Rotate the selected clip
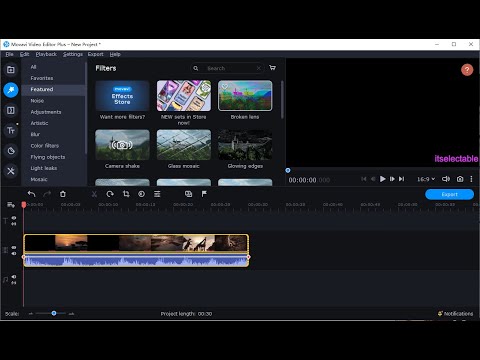This screenshot has height=360, width=480. [x=110, y=194]
